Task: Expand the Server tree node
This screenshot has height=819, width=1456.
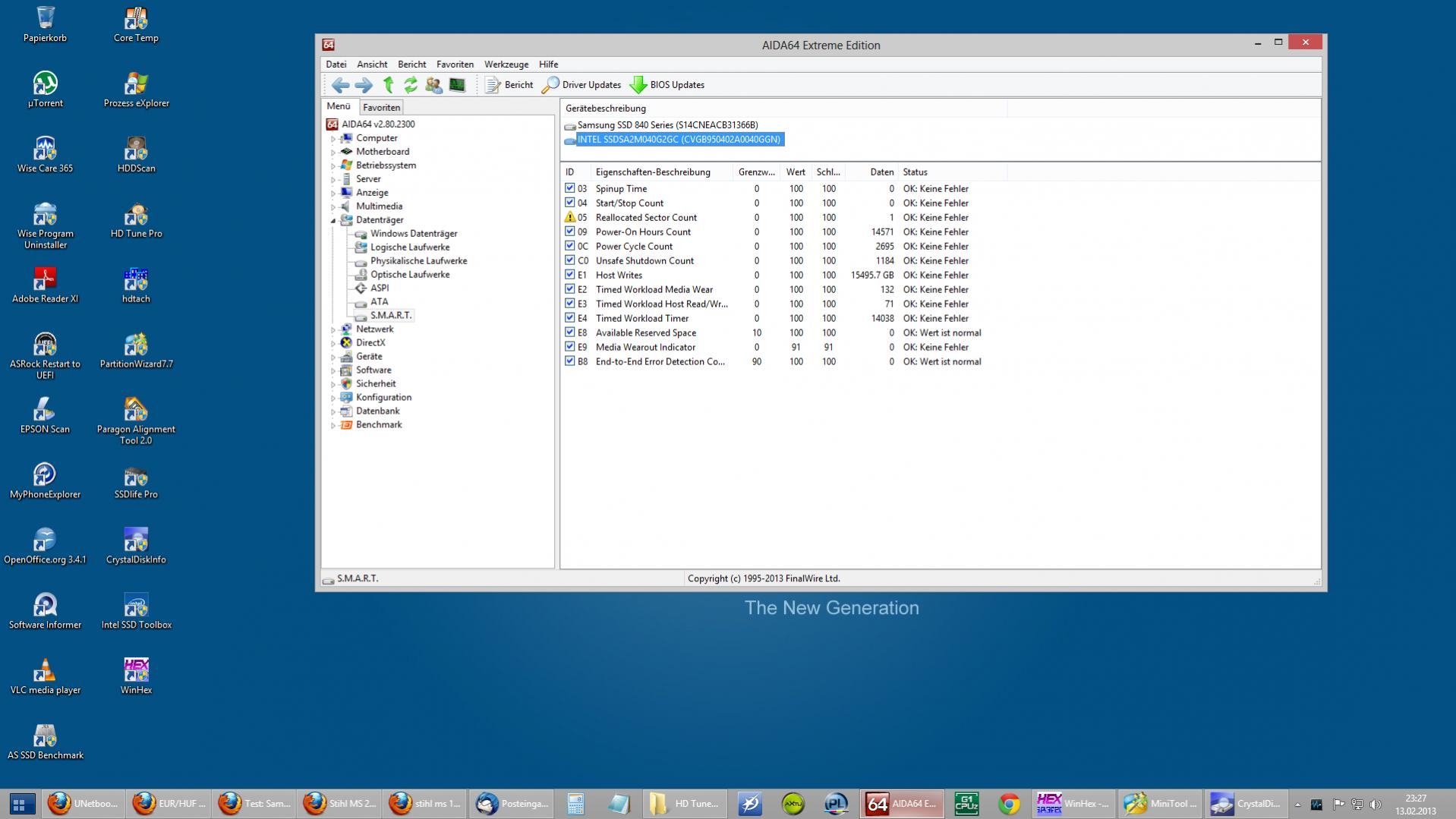Action: tap(332, 180)
